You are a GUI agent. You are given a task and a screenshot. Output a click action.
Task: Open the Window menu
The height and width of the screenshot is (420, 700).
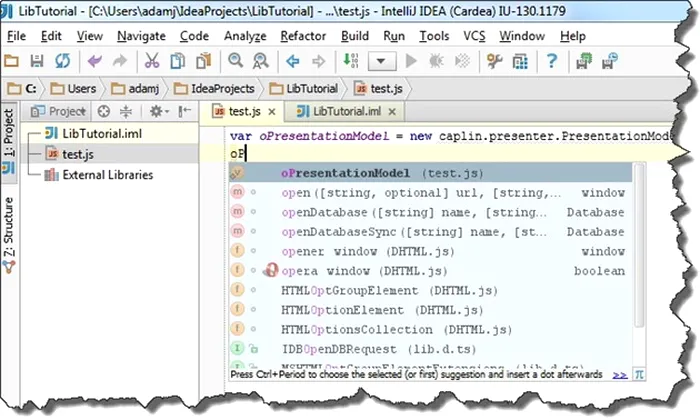(522, 36)
